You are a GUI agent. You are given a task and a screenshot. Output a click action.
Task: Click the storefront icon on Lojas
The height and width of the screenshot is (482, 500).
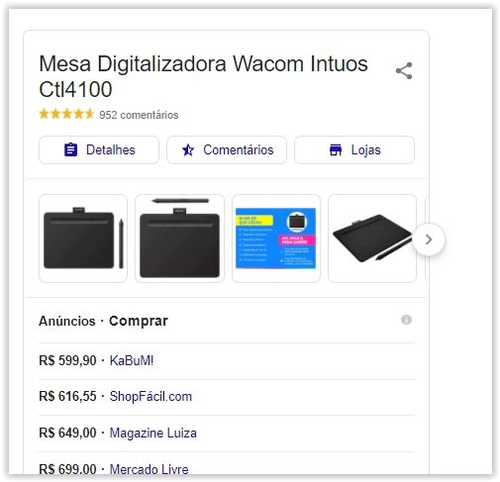click(335, 150)
